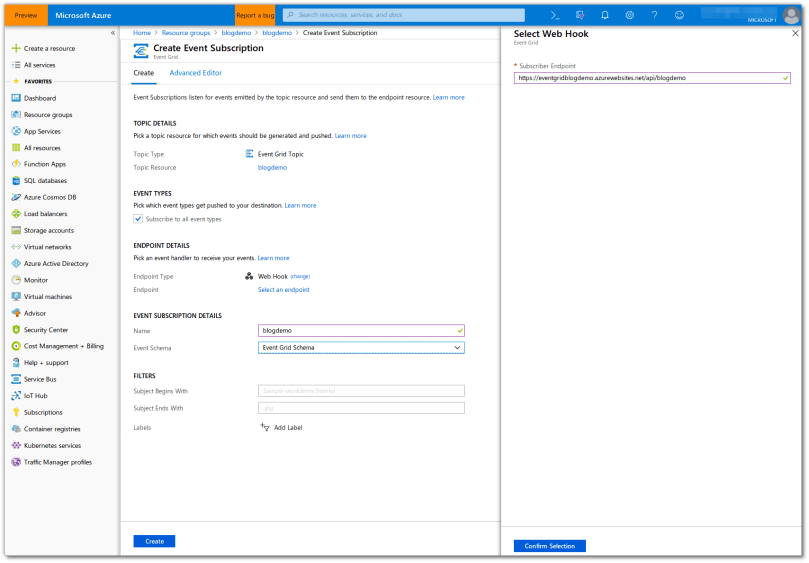Click the blue Create button

tap(154, 541)
